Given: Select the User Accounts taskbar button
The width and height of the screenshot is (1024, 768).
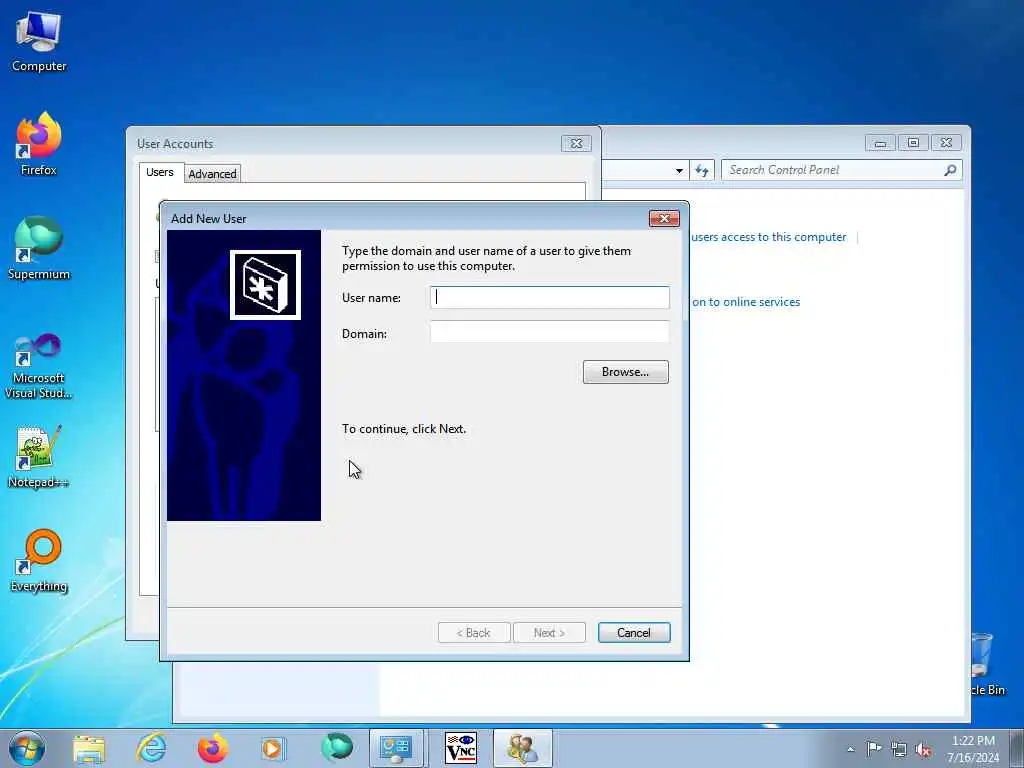Looking at the screenshot, I should click(x=522, y=748).
